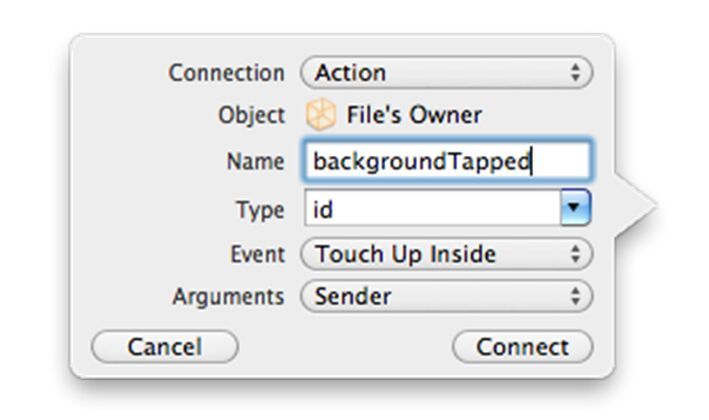Open the Event popup showing Touch Up Inside
This screenshot has width=709, height=420.
446,254
